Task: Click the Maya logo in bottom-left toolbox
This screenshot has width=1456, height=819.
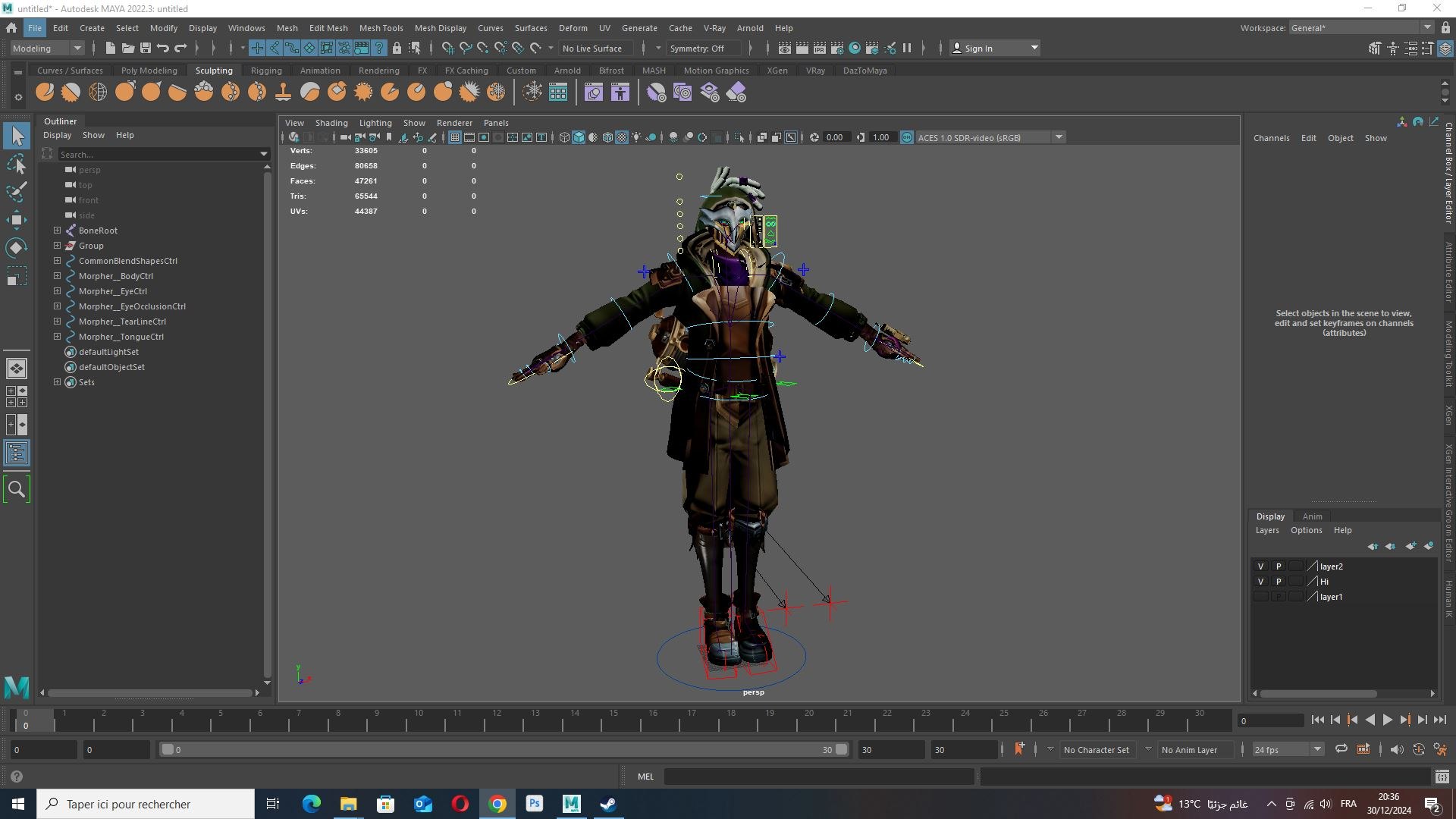Action: (x=17, y=687)
